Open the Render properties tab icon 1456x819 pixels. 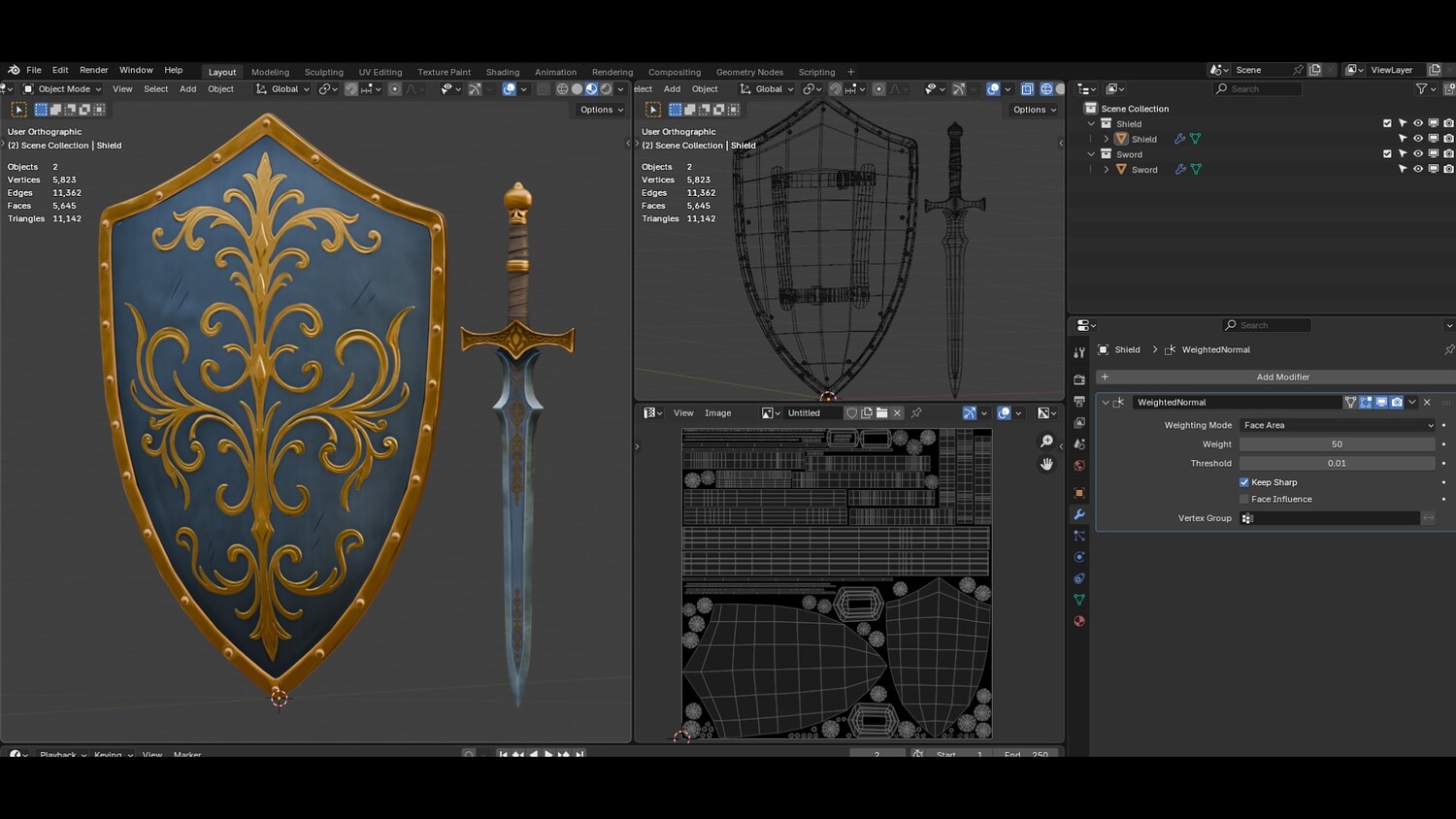pyautogui.click(x=1079, y=379)
